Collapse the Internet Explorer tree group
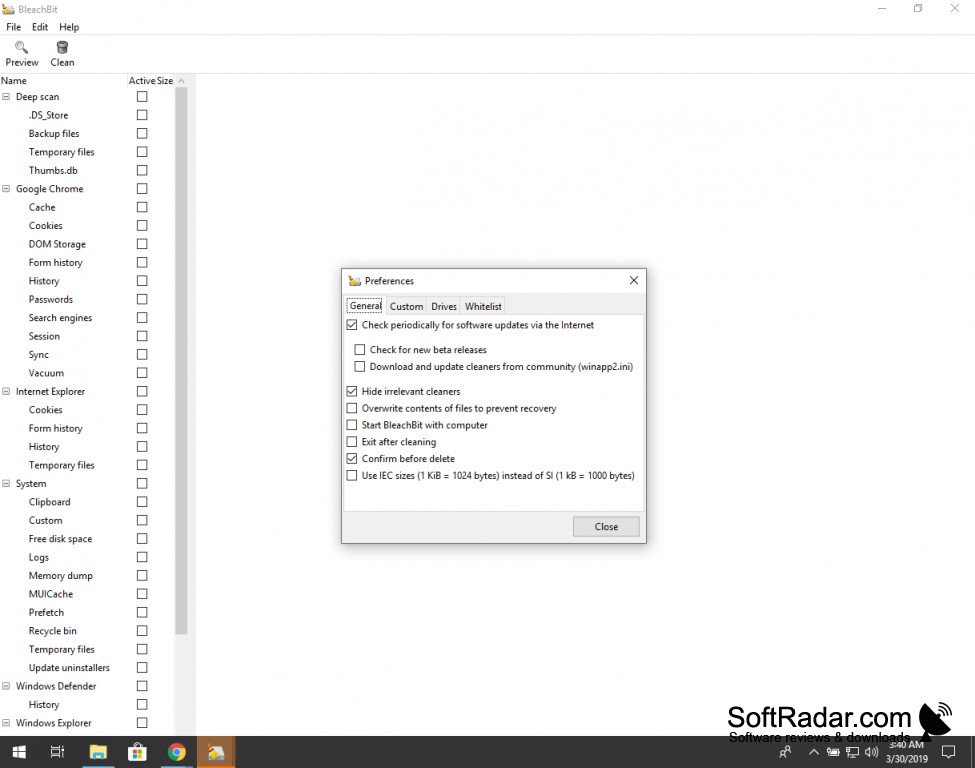The height and width of the screenshot is (768, 975). click(x=6, y=392)
